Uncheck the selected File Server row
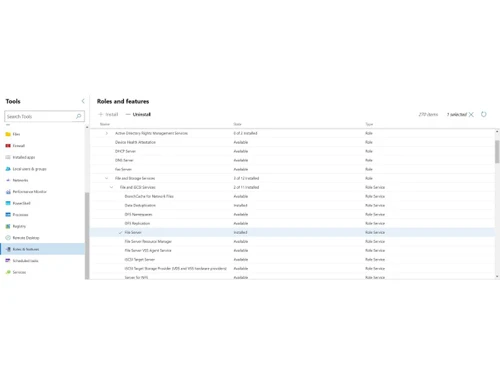Viewport: 500px width, 375px height. (x=121, y=232)
